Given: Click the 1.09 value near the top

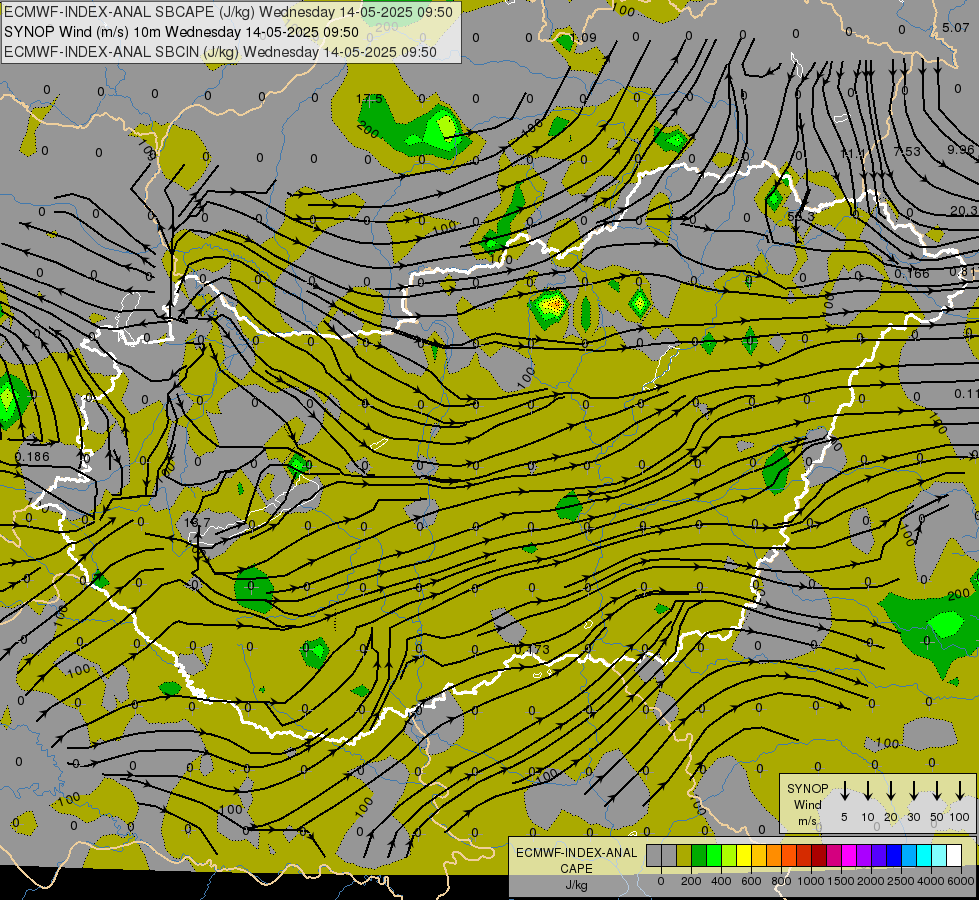Looking at the screenshot, I should pyautogui.click(x=584, y=38).
